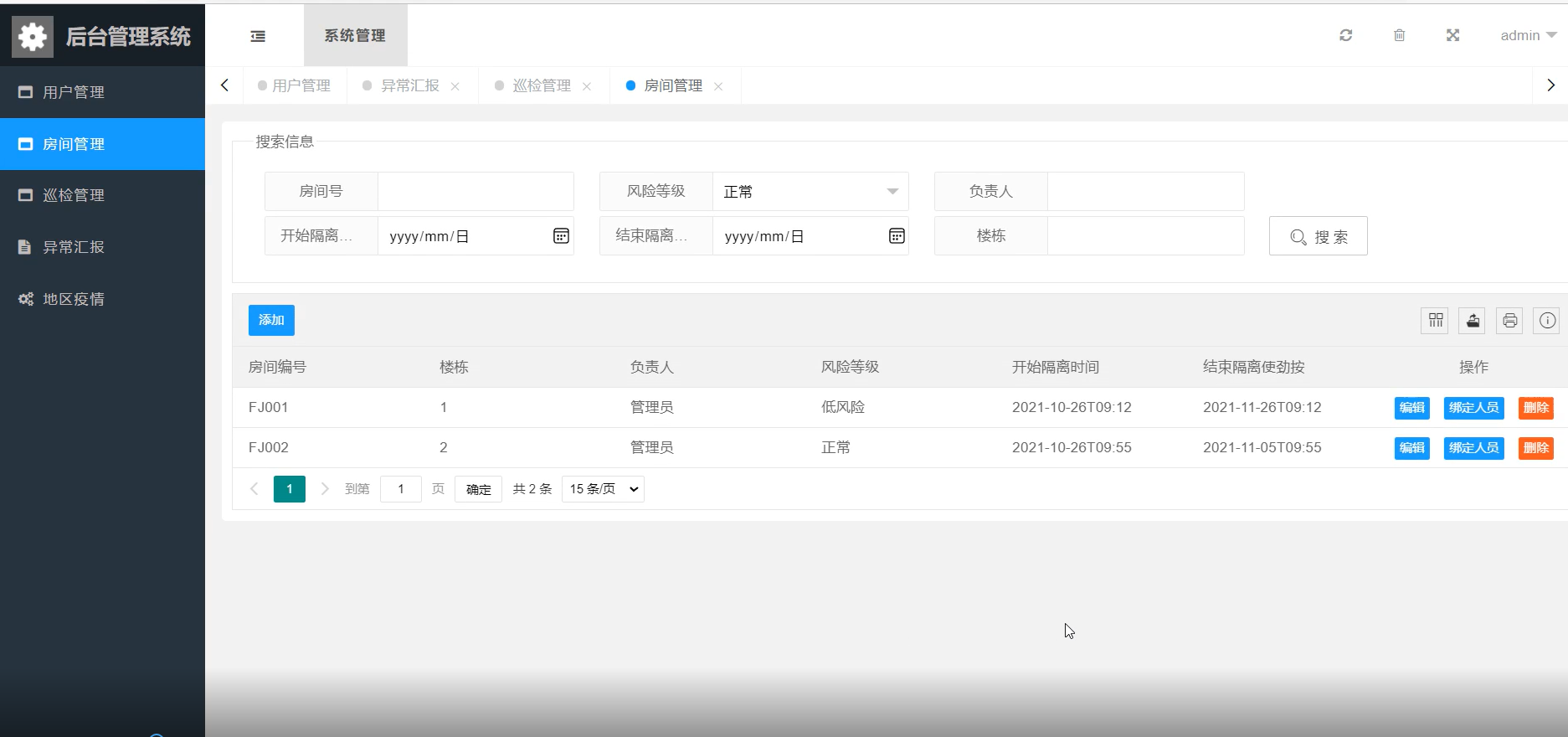The height and width of the screenshot is (737, 1568).
Task: Click the gear logo icon in header
Action: point(33,36)
